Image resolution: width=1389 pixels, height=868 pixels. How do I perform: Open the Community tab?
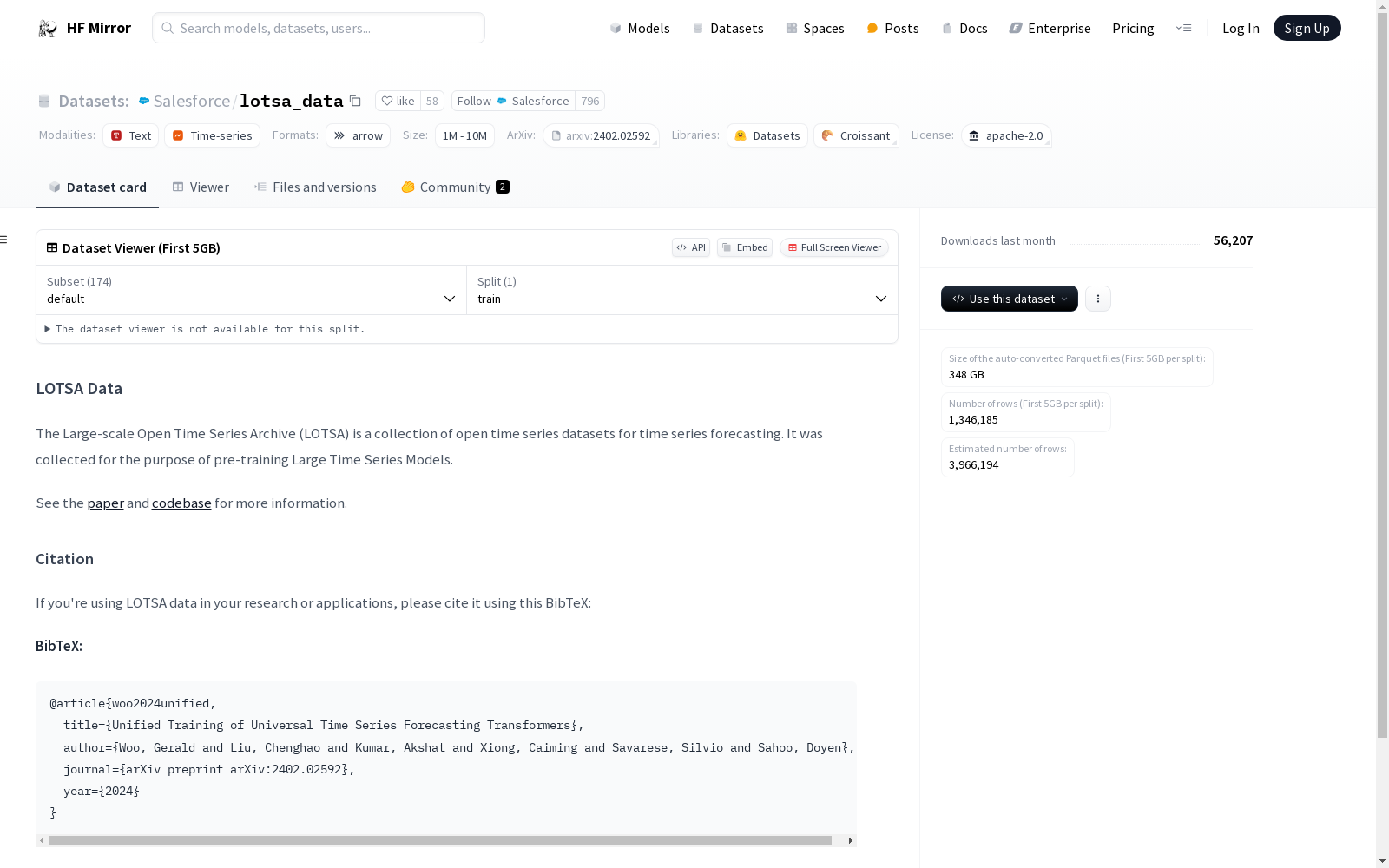(x=455, y=187)
